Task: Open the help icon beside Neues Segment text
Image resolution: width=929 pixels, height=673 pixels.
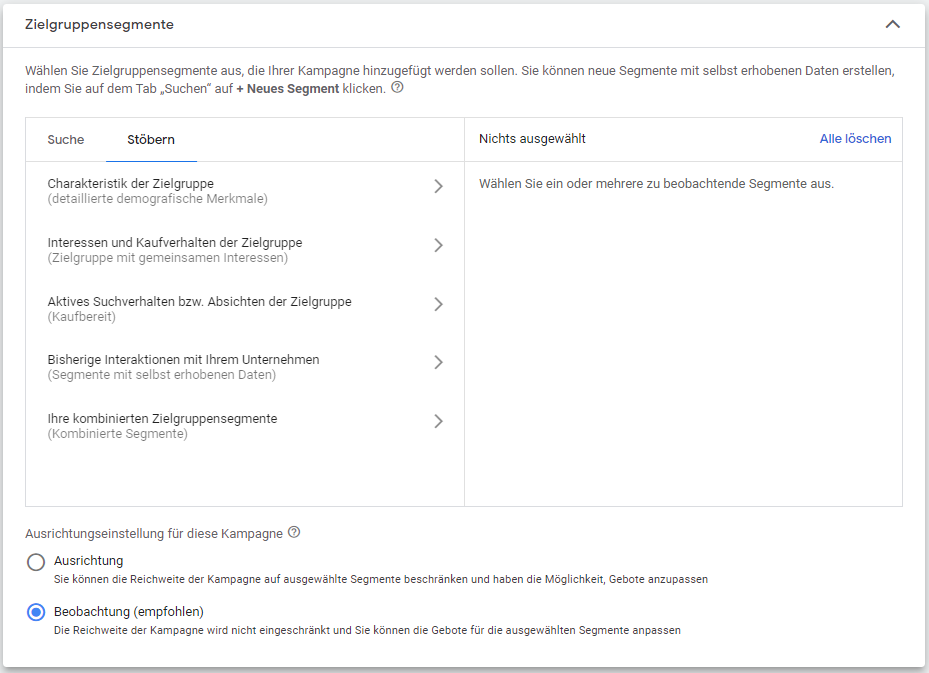Action: (x=397, y=87)
